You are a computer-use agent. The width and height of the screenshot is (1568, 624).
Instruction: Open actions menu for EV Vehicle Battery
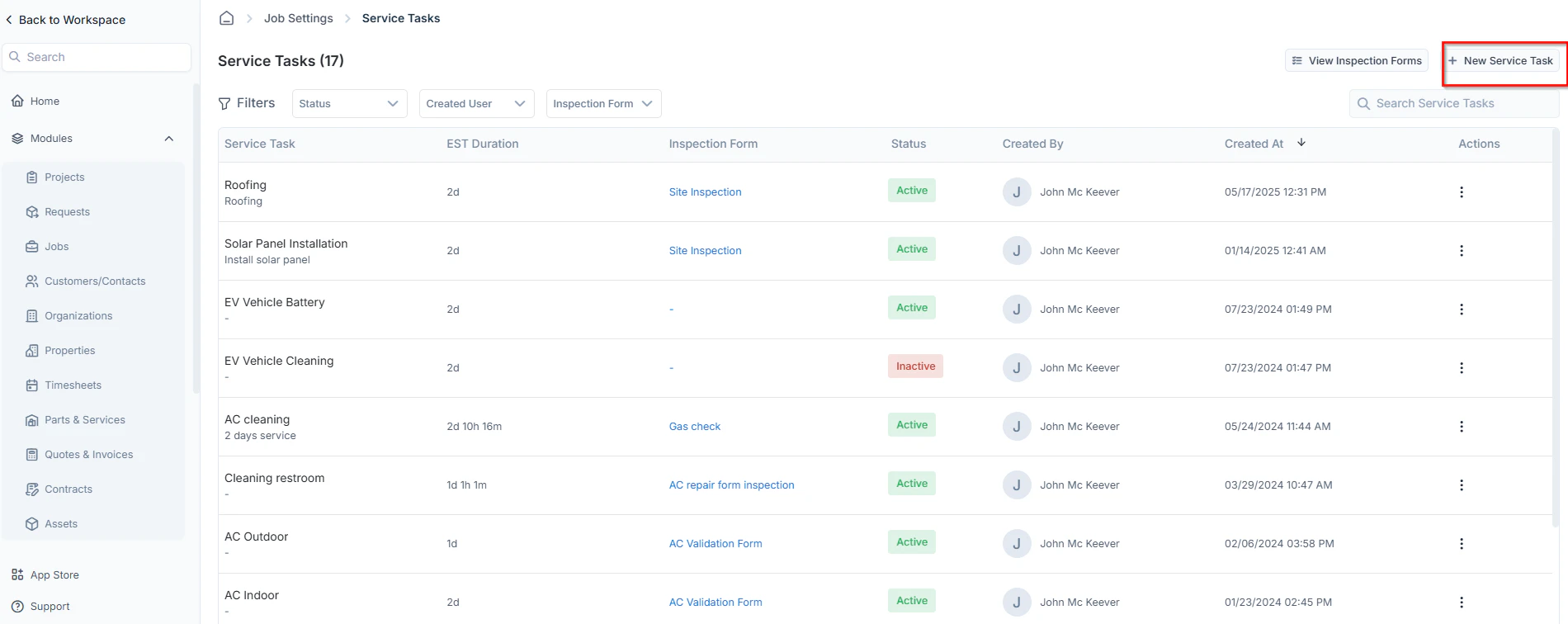tap(1461, 310)
